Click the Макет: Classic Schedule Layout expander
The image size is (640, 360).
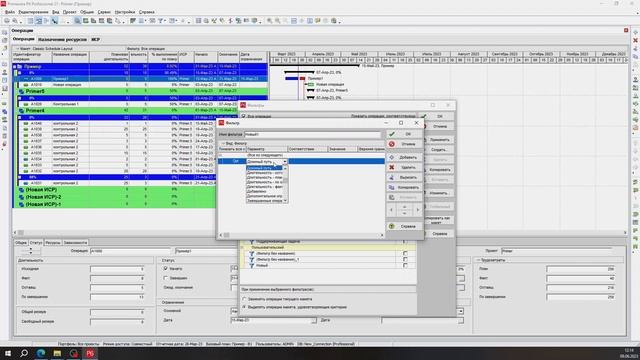(18, 49)
